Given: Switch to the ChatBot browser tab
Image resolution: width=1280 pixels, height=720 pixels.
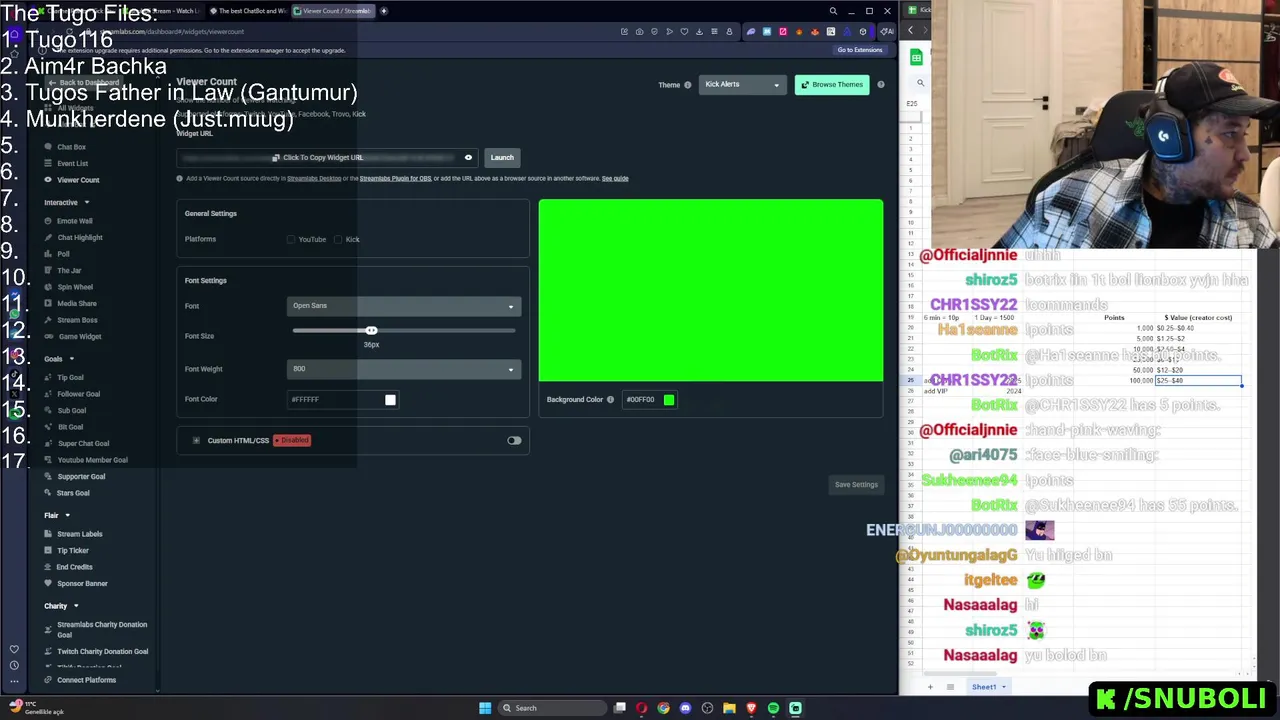Looking at the screenshot, I should click(x=248, y=11).
